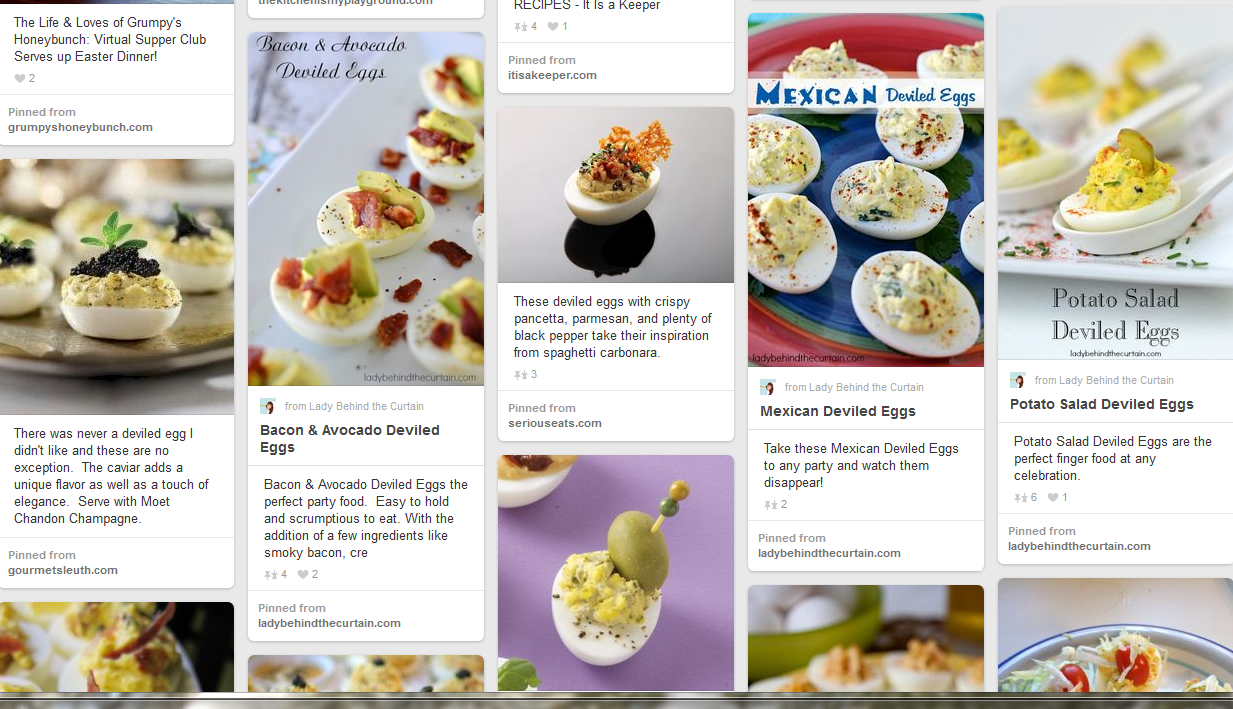The image size is (1233, 709).
Task: Open the caviar deviled eggs pin image
Action: 117,287
